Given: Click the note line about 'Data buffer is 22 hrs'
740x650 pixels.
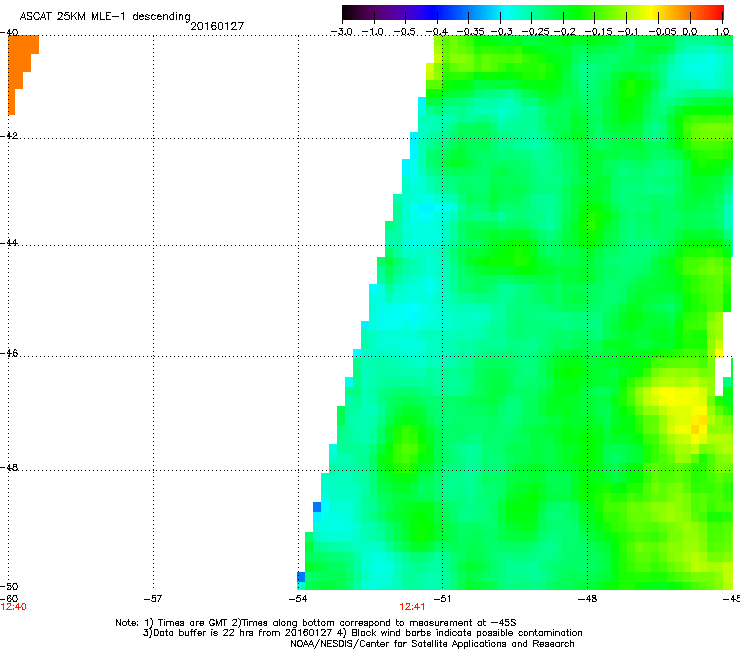Looking at the screenshot, I should 362,633.
